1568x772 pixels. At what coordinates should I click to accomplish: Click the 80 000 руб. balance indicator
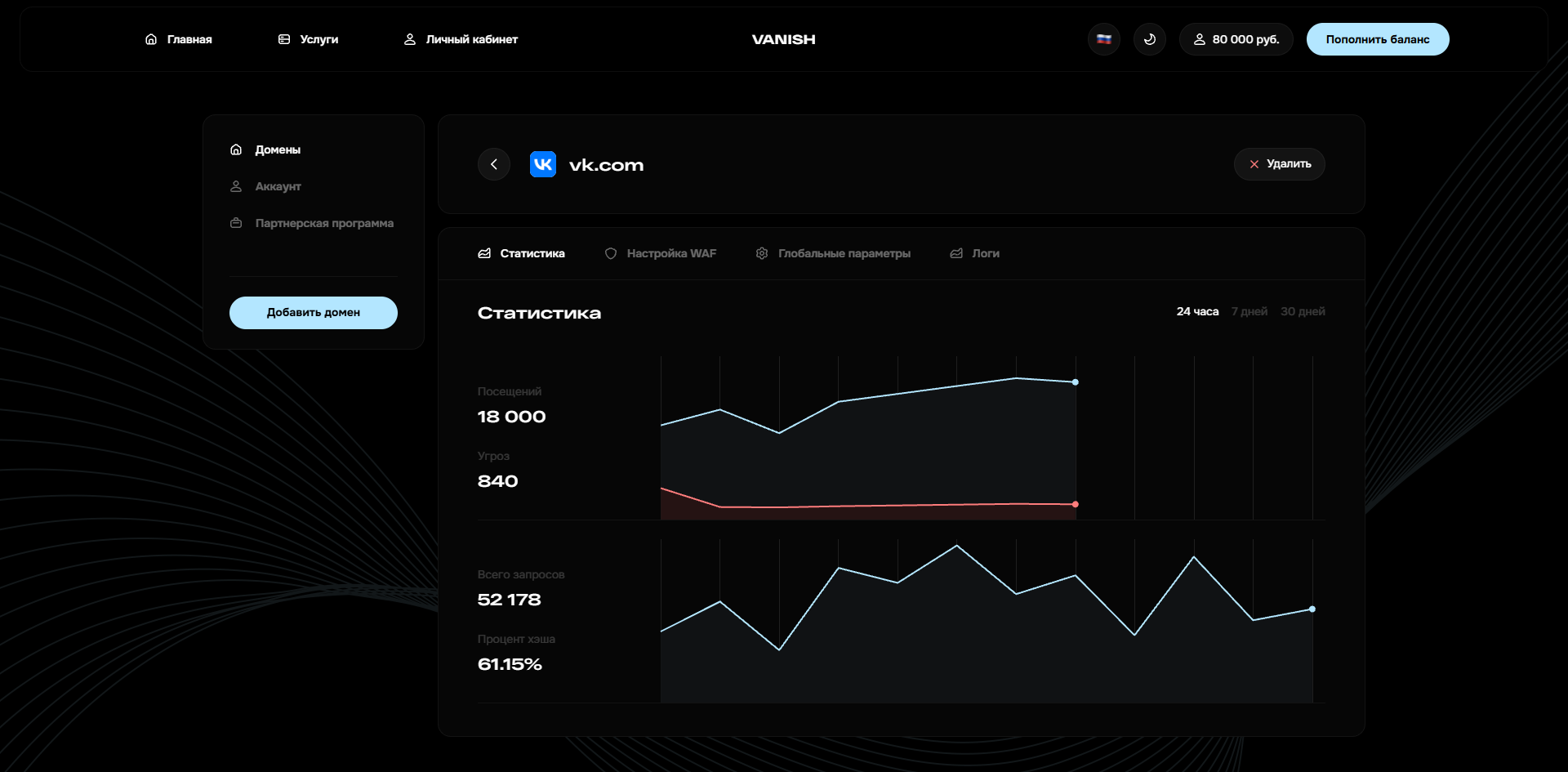point(1236,39)
